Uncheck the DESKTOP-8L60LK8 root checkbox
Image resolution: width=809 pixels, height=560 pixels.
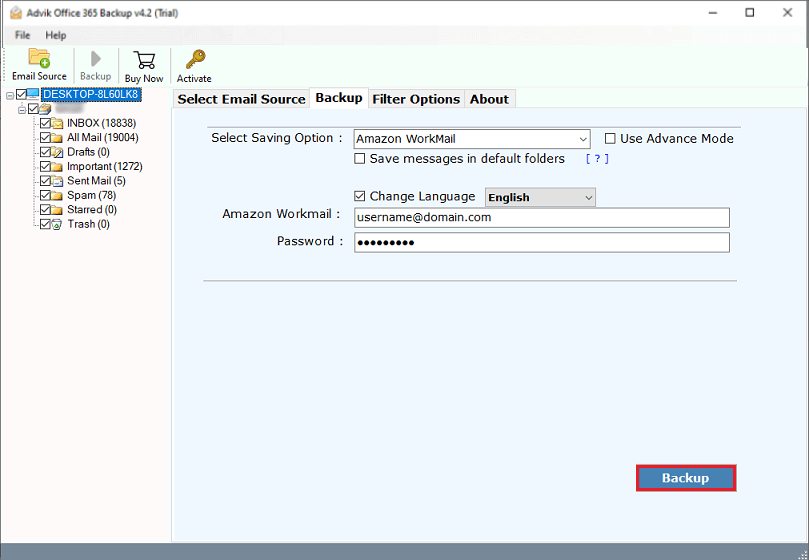point(21,94)
